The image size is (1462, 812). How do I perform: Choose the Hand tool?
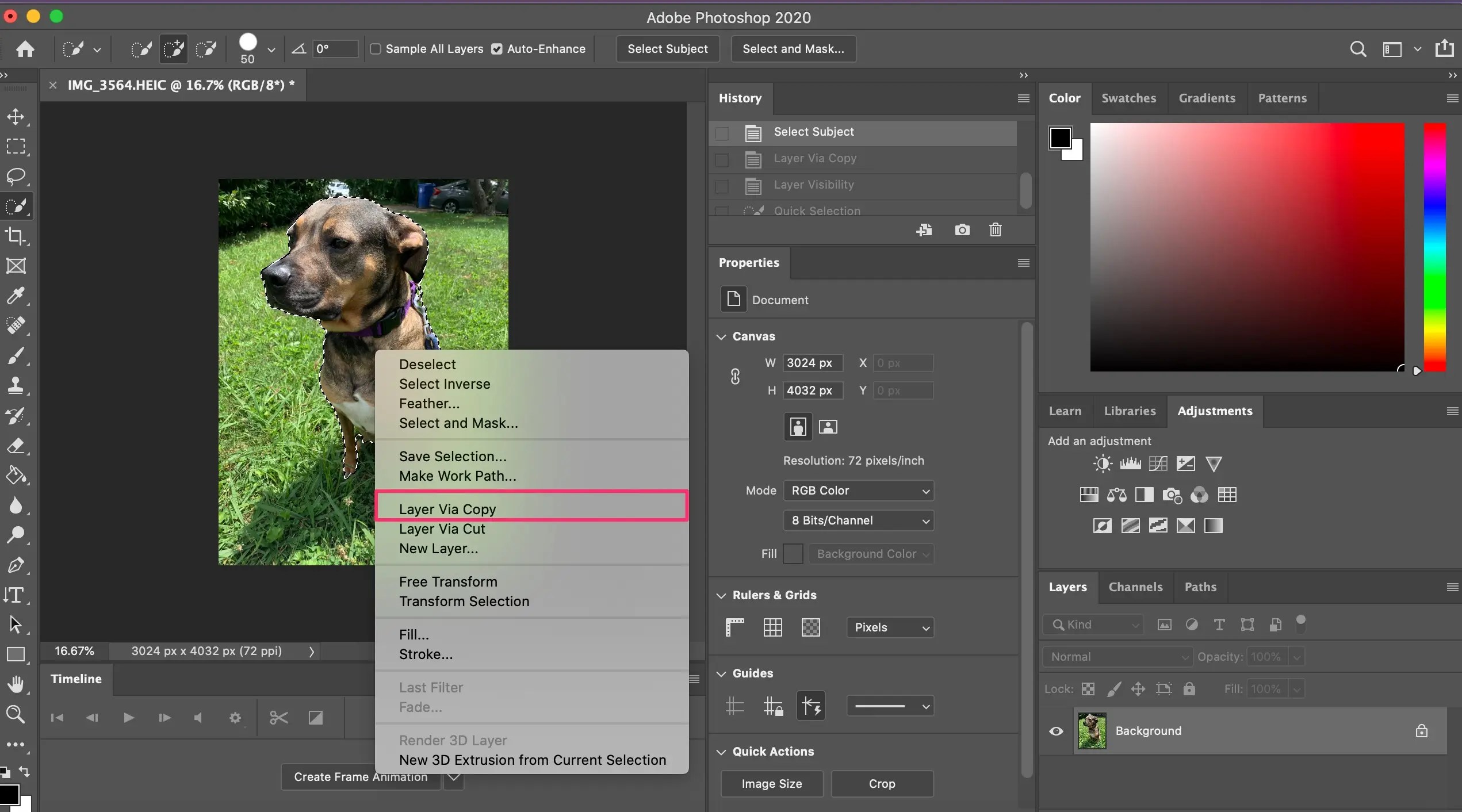click(16, 684)
